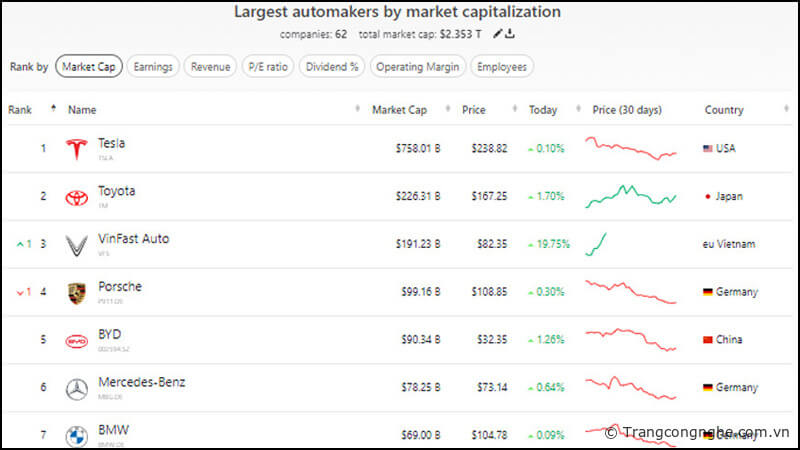800x450 pixels.
Task: Select the Dividend % ranking option
Action: click(332, 67)
